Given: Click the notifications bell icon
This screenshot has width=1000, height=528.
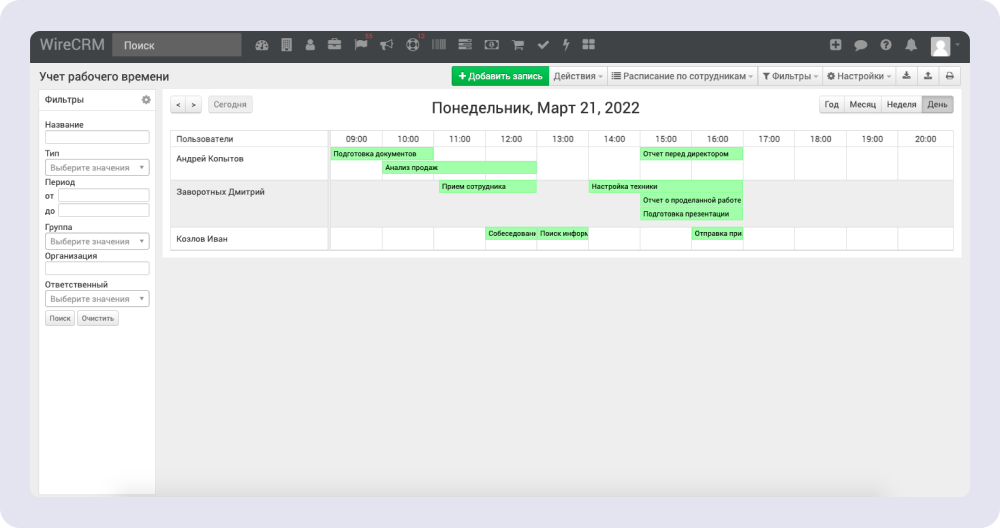Looking at the screenshot, I should (x=911, y=45).
